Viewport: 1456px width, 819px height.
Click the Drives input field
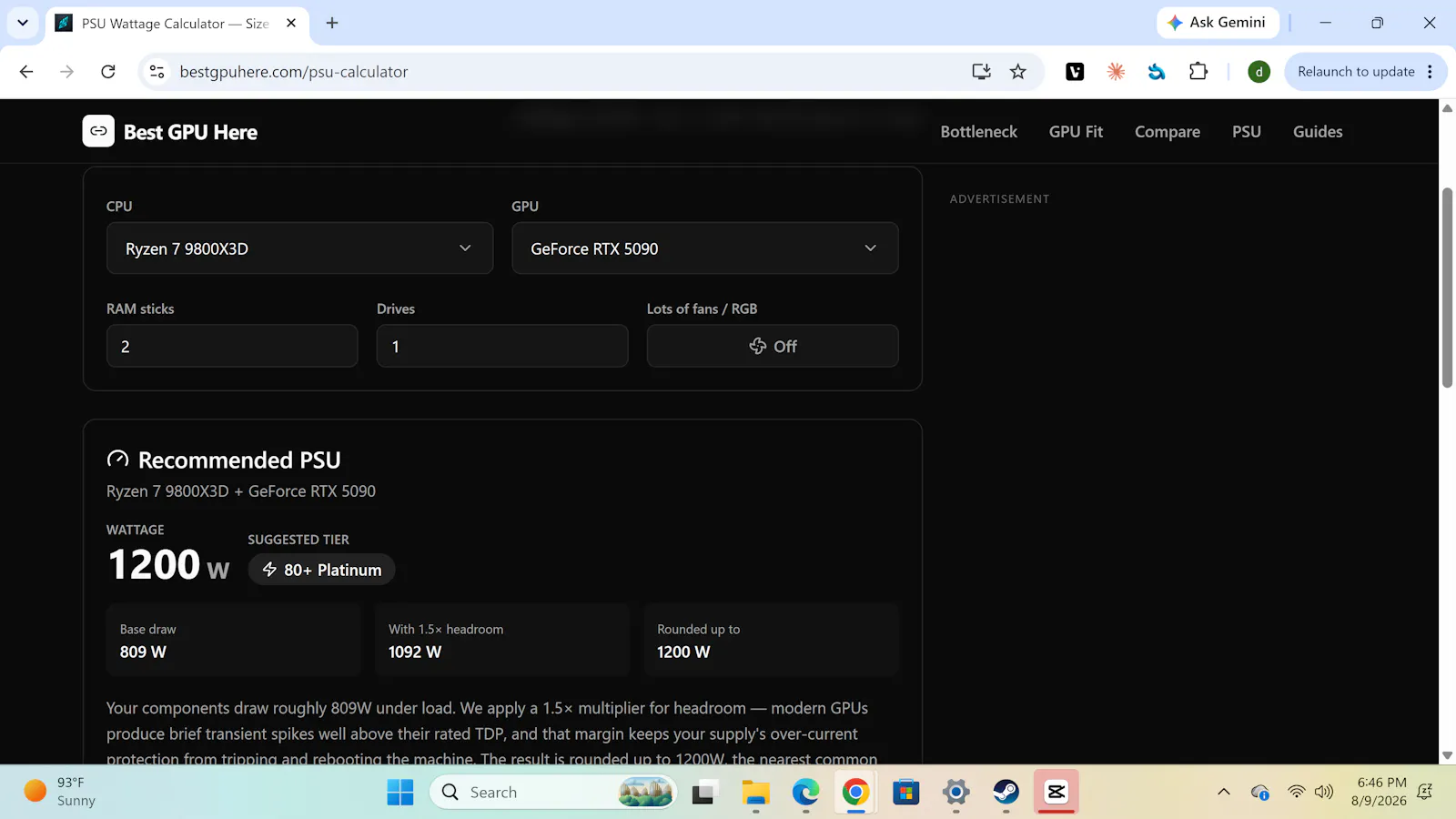tap(502, 347)
